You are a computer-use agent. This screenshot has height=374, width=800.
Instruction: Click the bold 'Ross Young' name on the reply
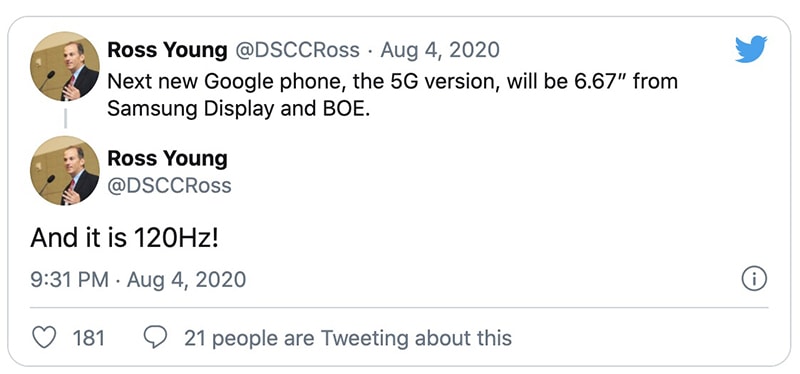[x=167, y=159]
